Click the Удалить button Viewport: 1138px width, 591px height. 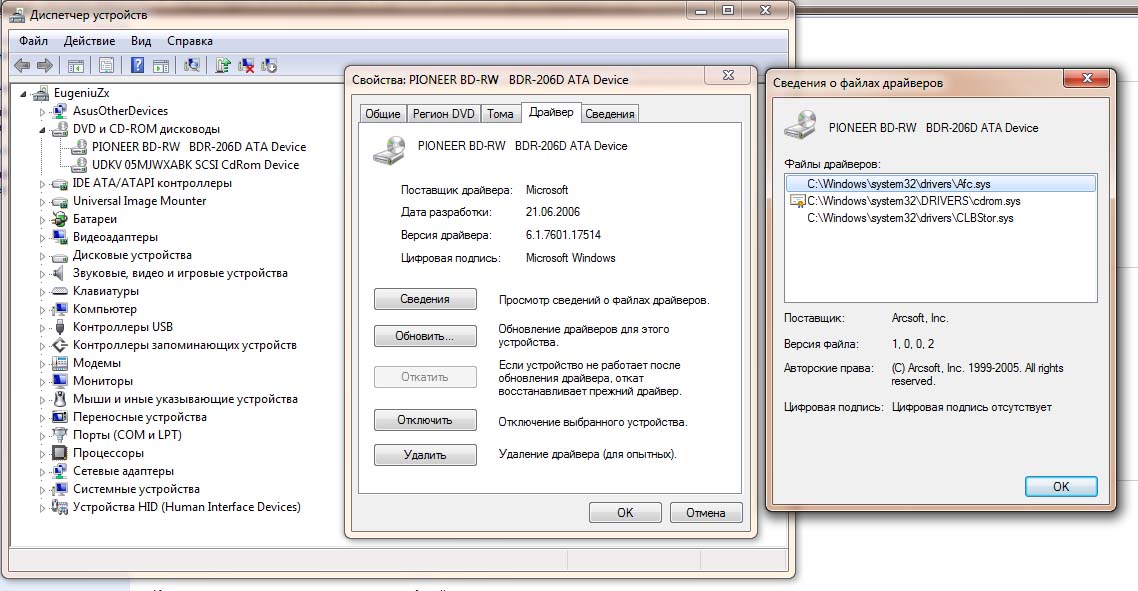pos(425,455)
